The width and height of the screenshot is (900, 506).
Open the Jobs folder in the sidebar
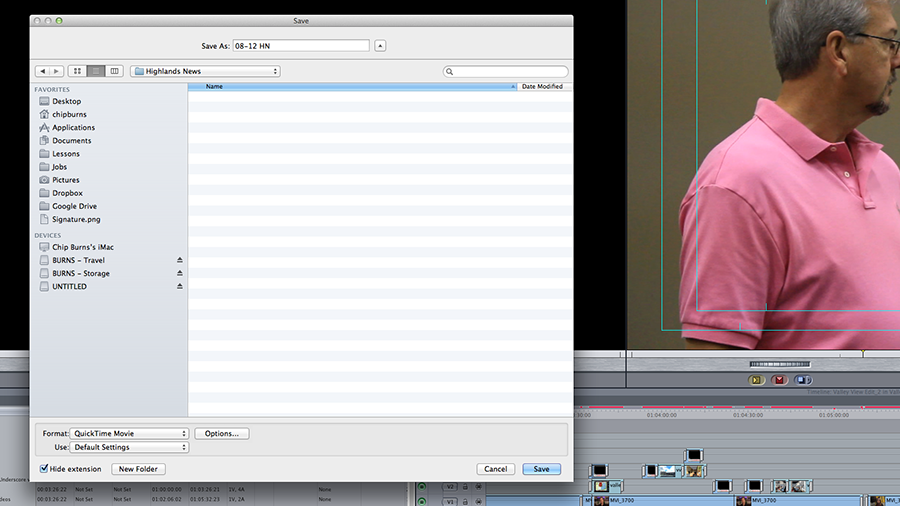coord(59,167)
